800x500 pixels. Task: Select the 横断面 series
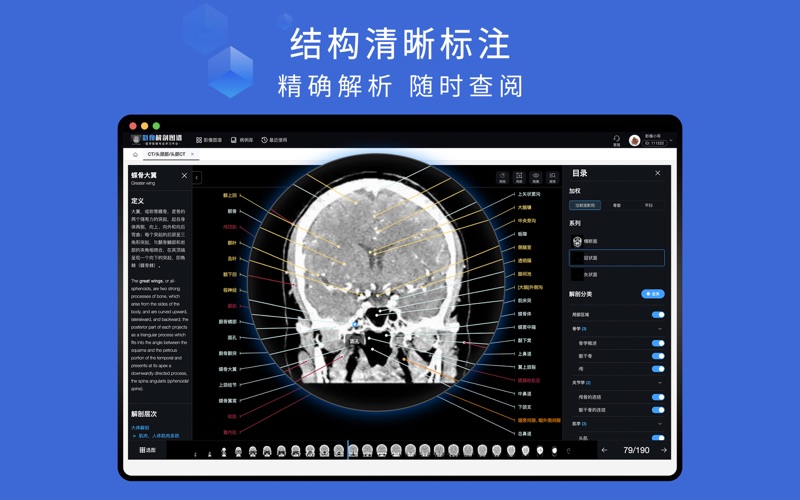click(616, 241)
